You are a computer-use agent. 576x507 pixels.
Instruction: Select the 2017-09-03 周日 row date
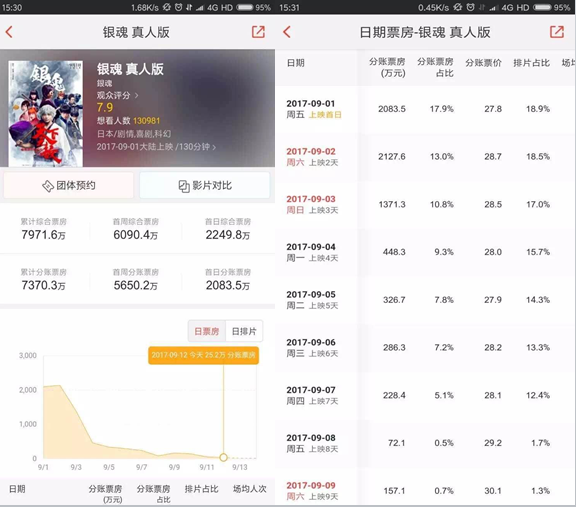coord(312,205)
